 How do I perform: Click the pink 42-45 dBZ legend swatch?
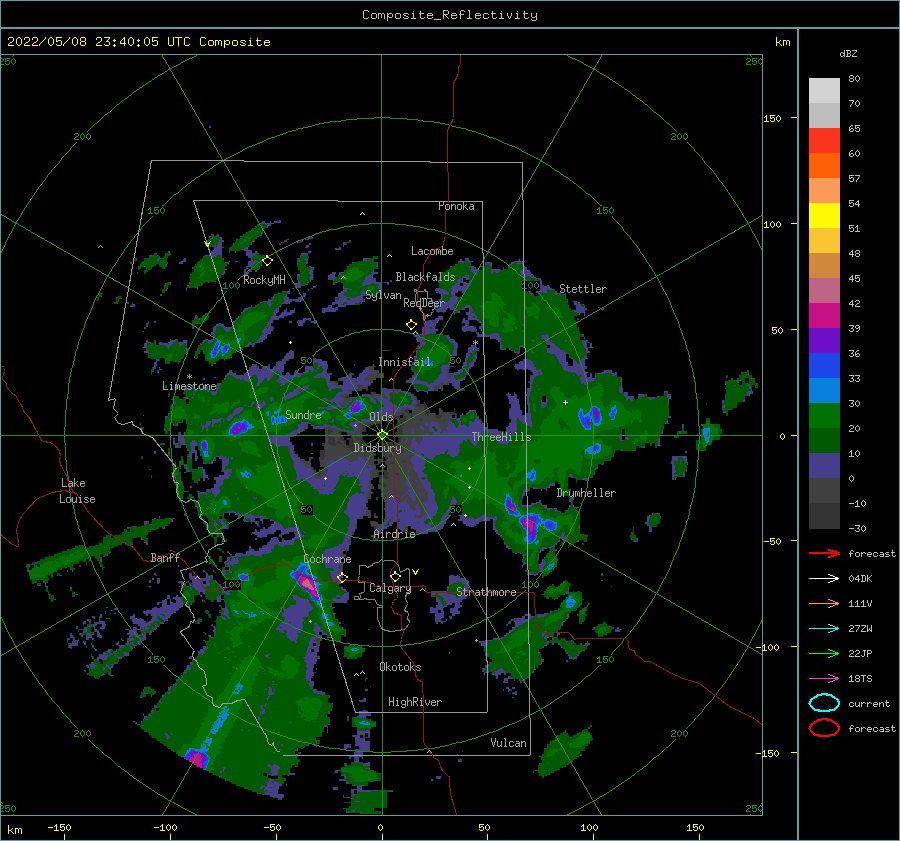pos(824,290)
